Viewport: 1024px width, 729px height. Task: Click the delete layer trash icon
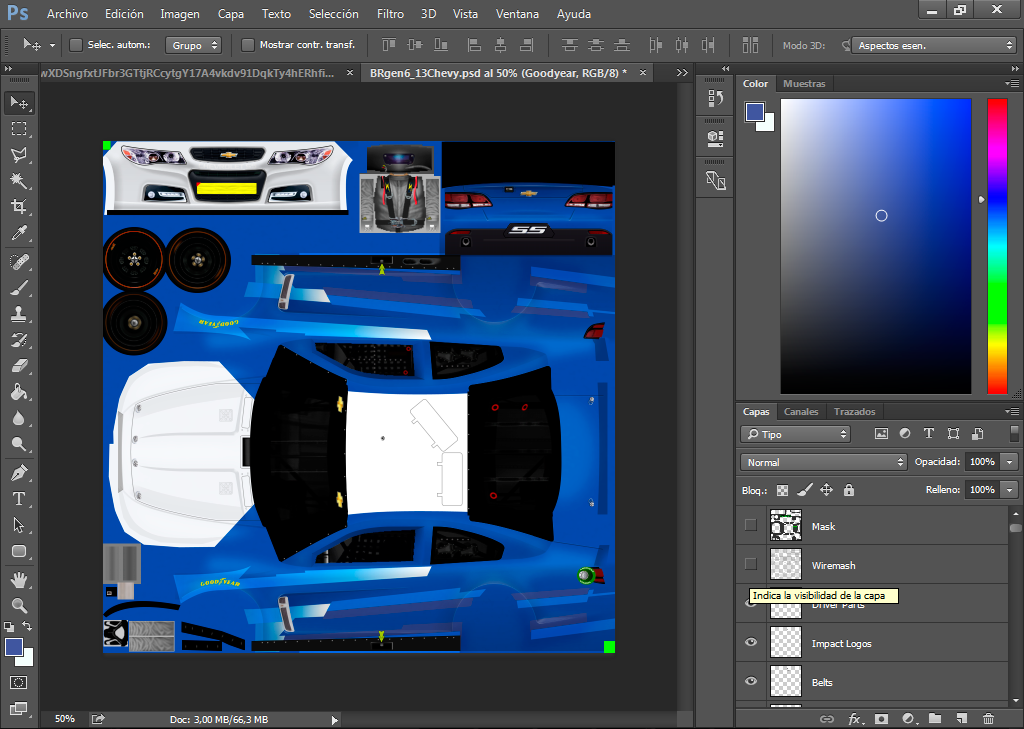click(989, 719)
